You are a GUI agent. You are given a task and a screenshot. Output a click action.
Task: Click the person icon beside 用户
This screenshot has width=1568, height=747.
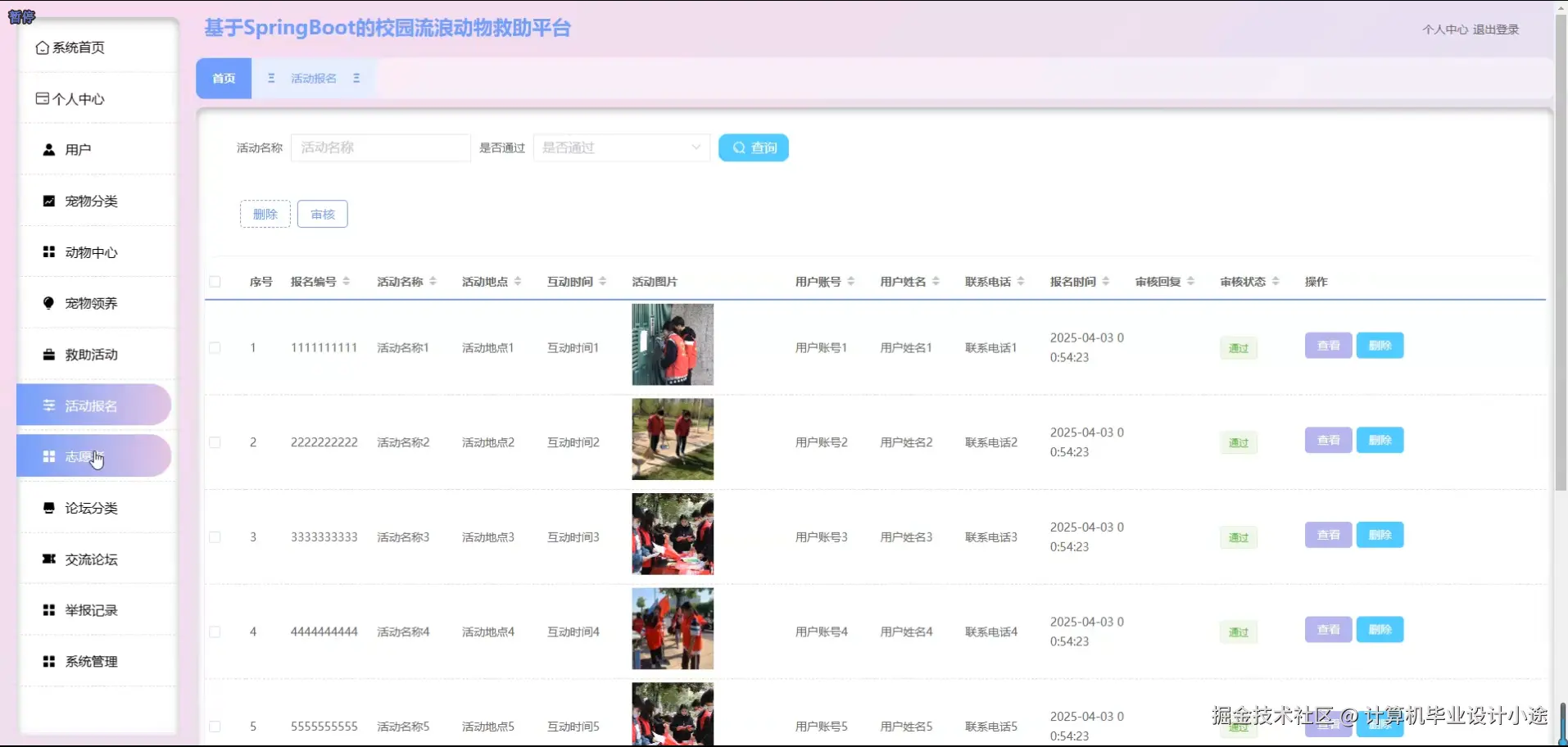49,150
